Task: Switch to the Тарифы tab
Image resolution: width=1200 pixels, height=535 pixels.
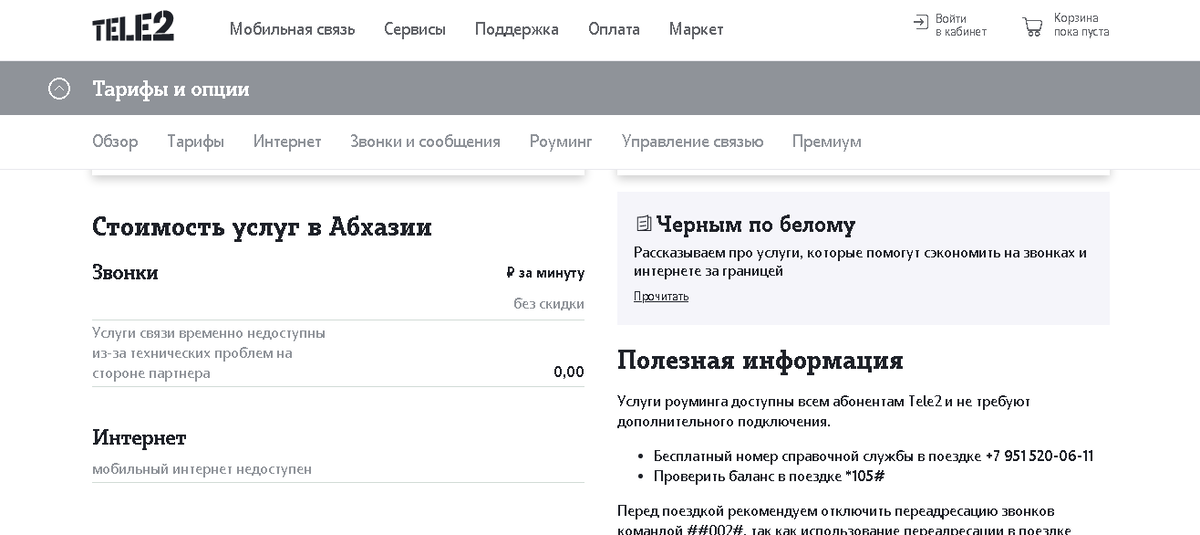Action: click(195, 142)
